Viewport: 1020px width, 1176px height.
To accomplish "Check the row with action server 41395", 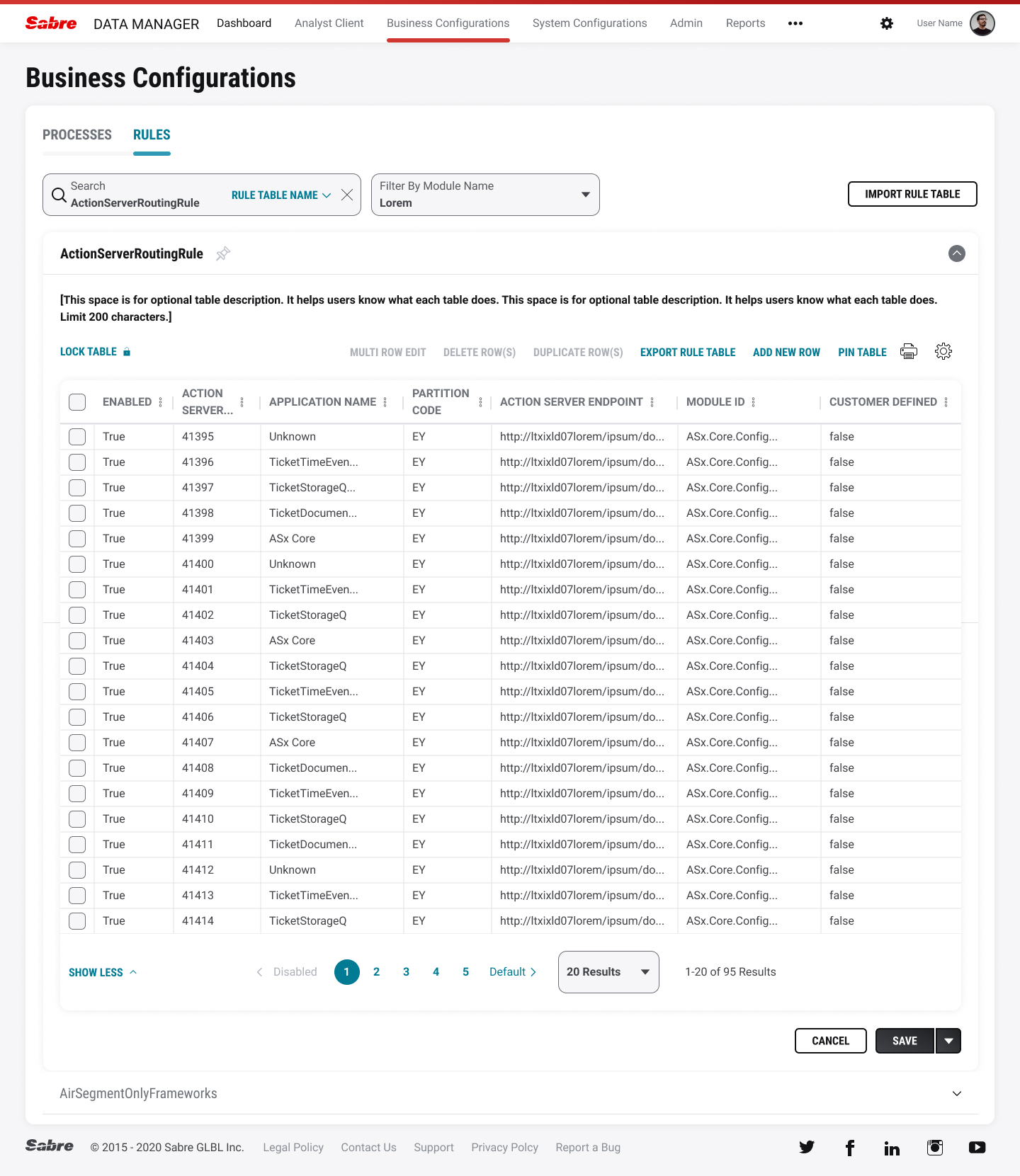I will pos(77,437).
